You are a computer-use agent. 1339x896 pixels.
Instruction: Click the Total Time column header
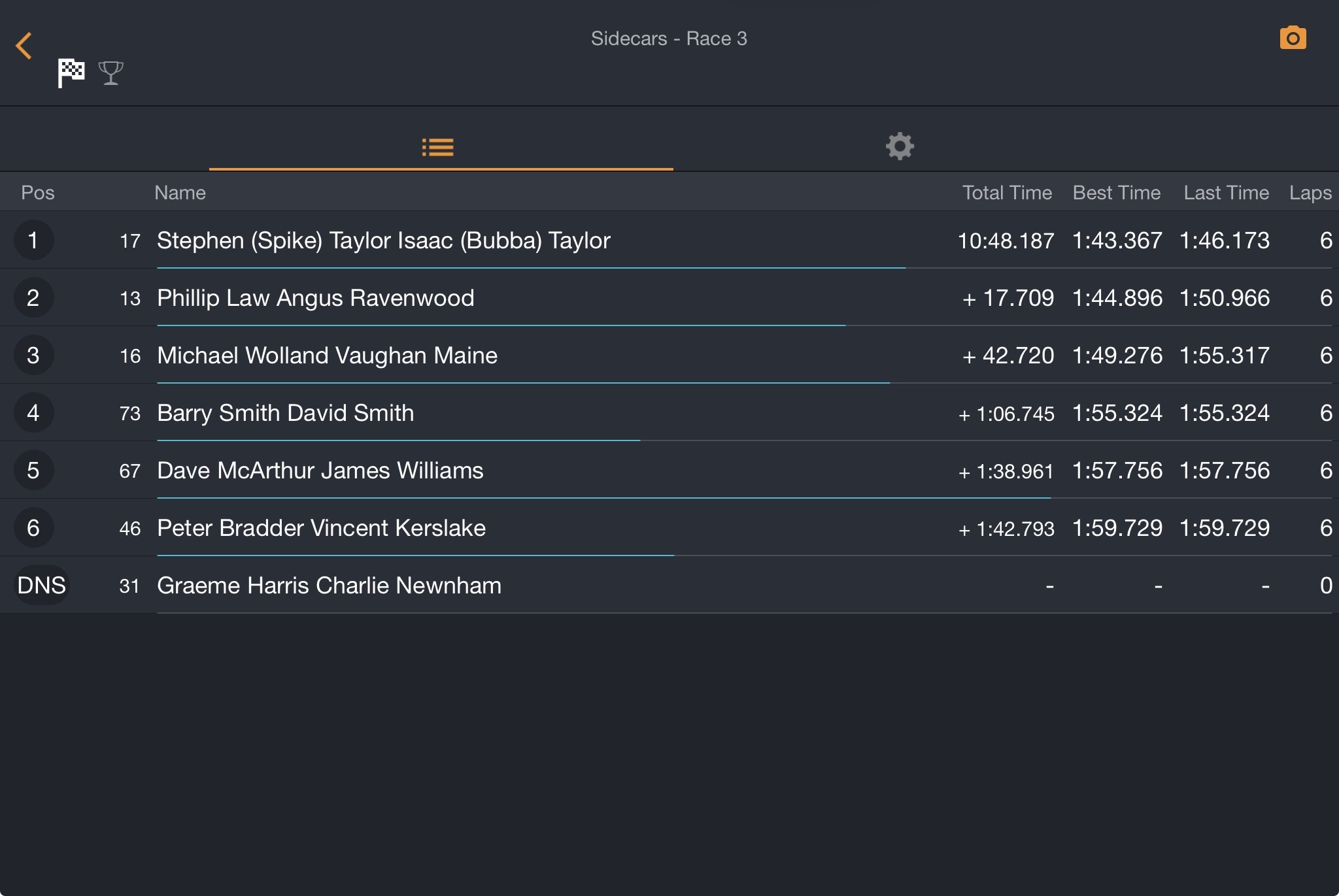(x=1007, y=193)
